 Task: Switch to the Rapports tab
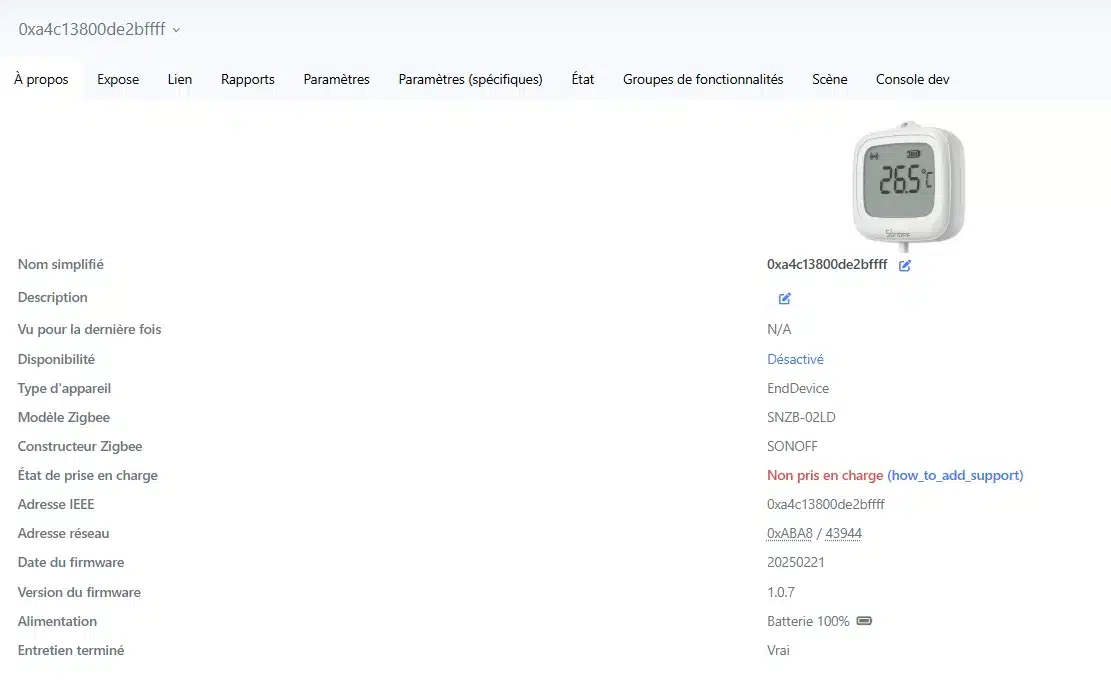click(x=247, y=79)
